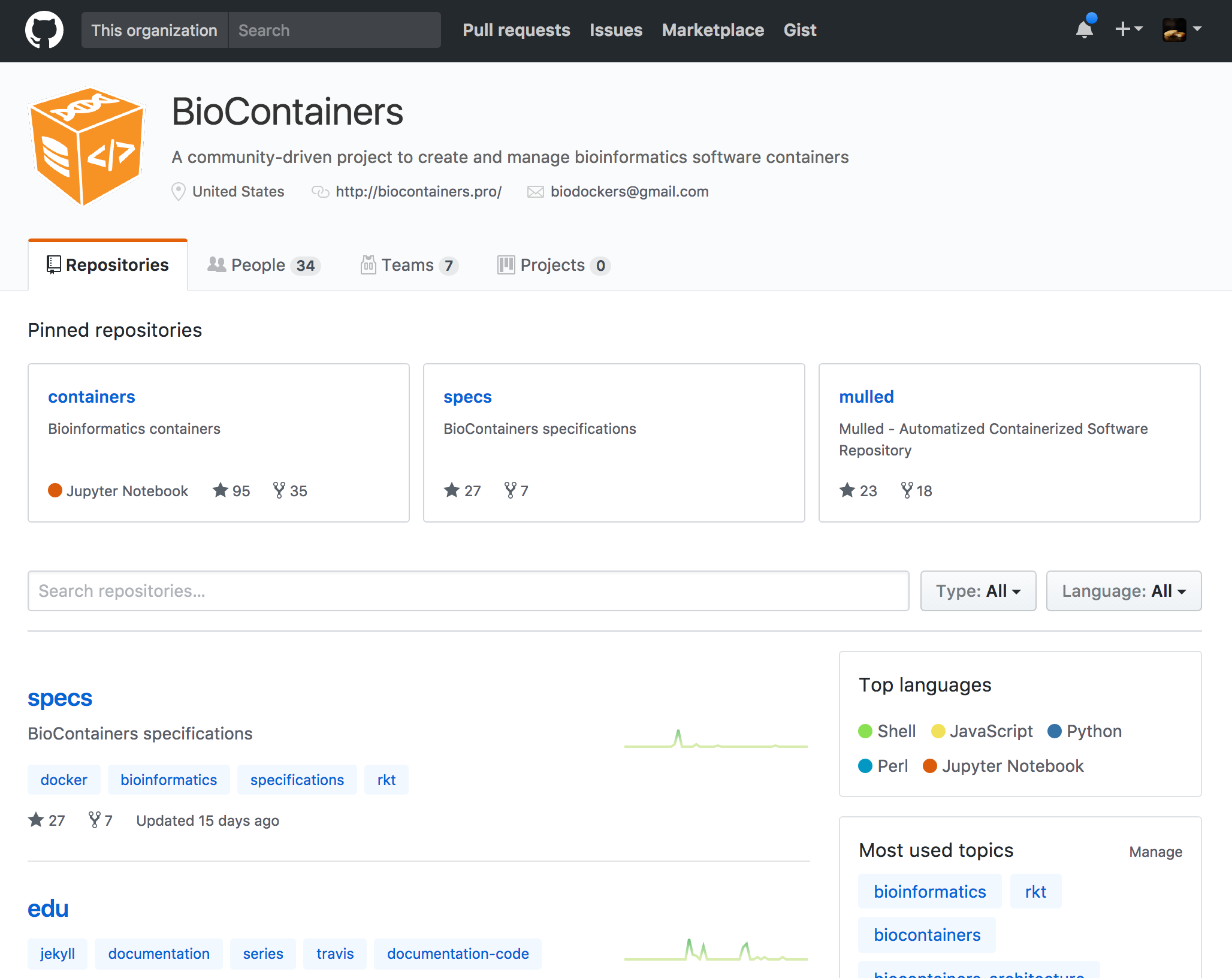The width and height of the screenshot is (1232, 978).
Task: Expand the Type: All dropdown
Action: tap(979, 591)
